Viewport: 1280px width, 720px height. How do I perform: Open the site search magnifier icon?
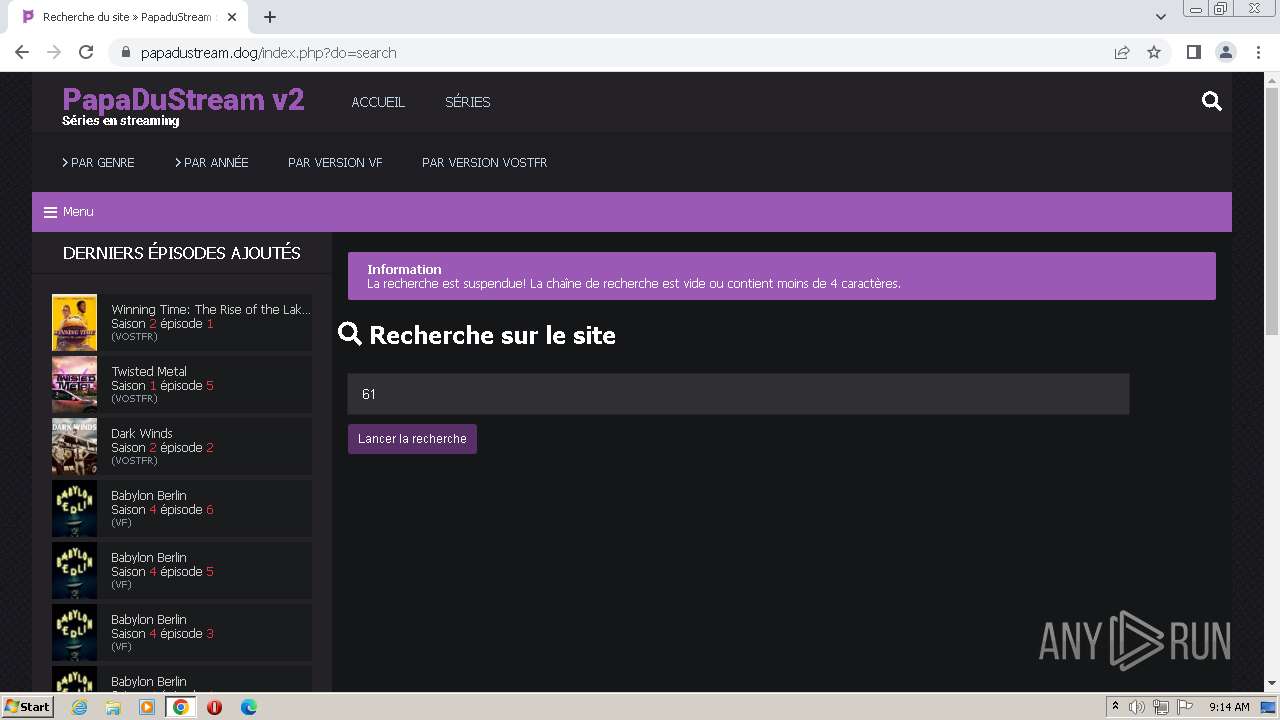point(1211,101)
